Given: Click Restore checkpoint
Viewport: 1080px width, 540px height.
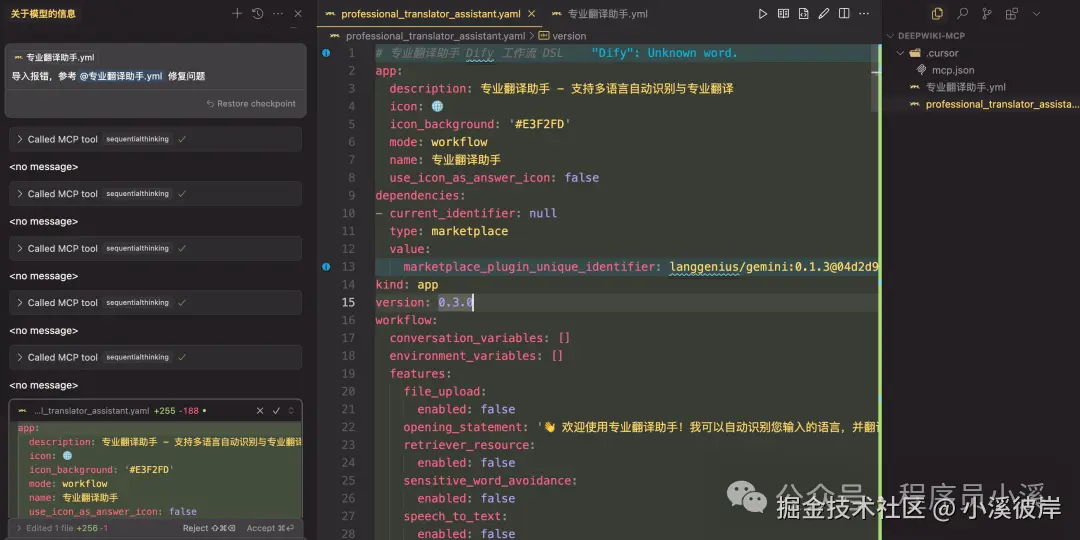Looking at the screenshot, I should [251, 104].
